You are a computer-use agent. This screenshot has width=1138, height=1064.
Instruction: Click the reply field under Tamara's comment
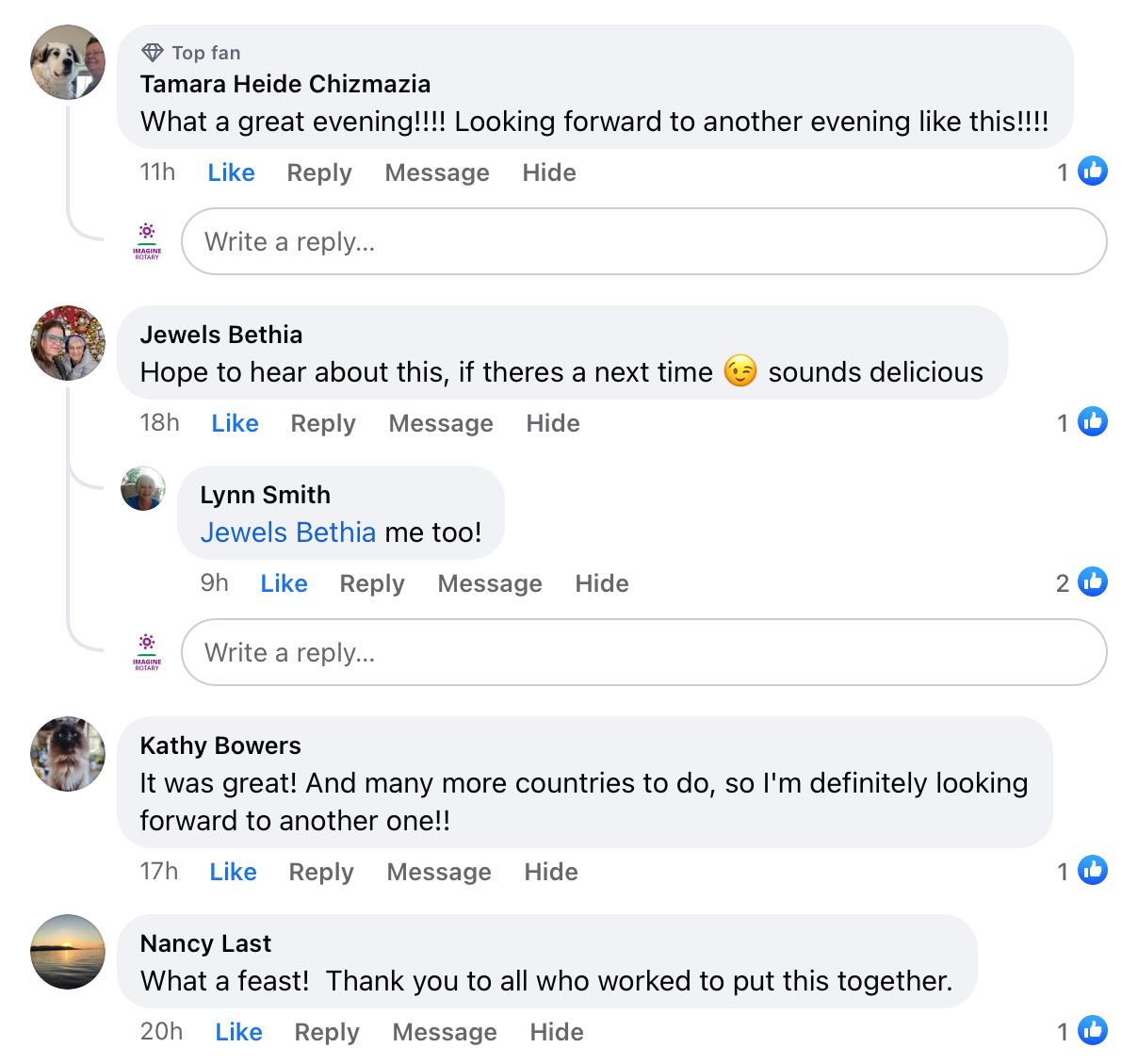coord(643,242)
